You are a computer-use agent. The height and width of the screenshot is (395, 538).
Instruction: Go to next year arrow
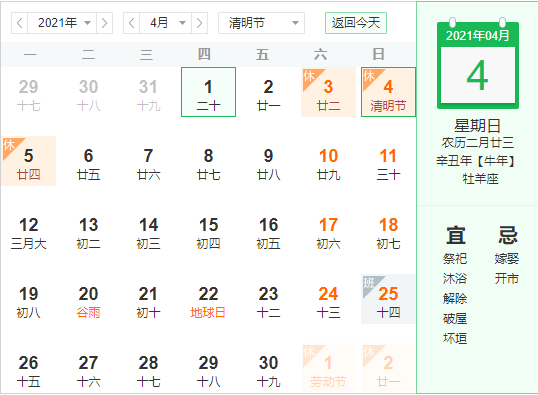coord(104,23)
